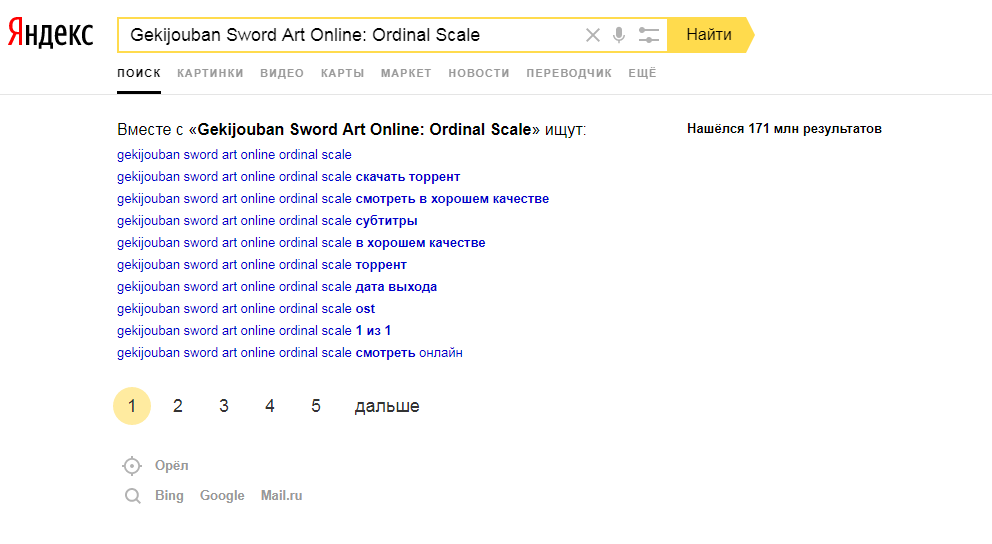Select the ПОИСК tab
The height and width of the screenshot is (544, 992).
click(139, 73)
